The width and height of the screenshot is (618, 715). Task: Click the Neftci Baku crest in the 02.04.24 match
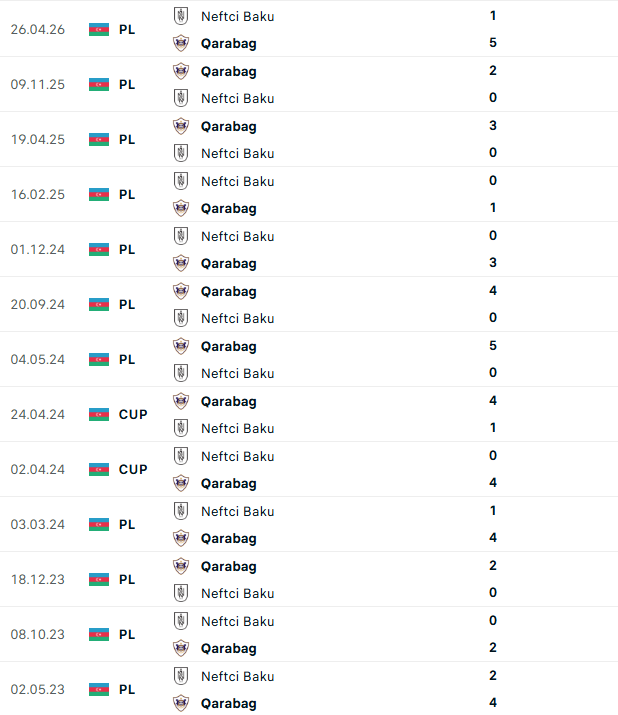pos(180,456)
